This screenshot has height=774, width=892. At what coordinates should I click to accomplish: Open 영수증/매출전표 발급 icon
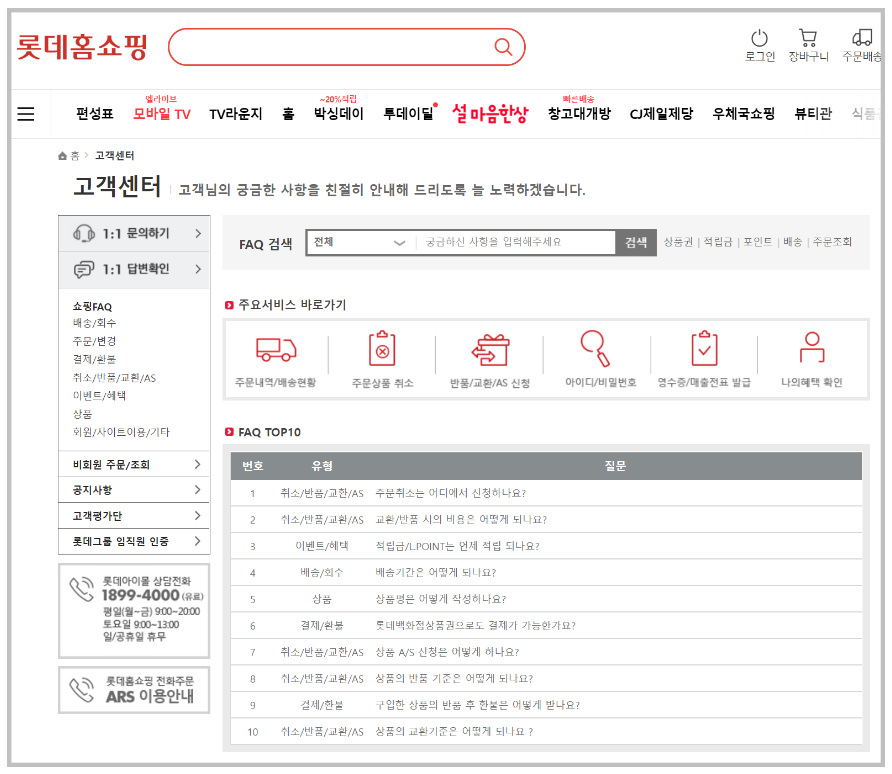pos(704,348)
